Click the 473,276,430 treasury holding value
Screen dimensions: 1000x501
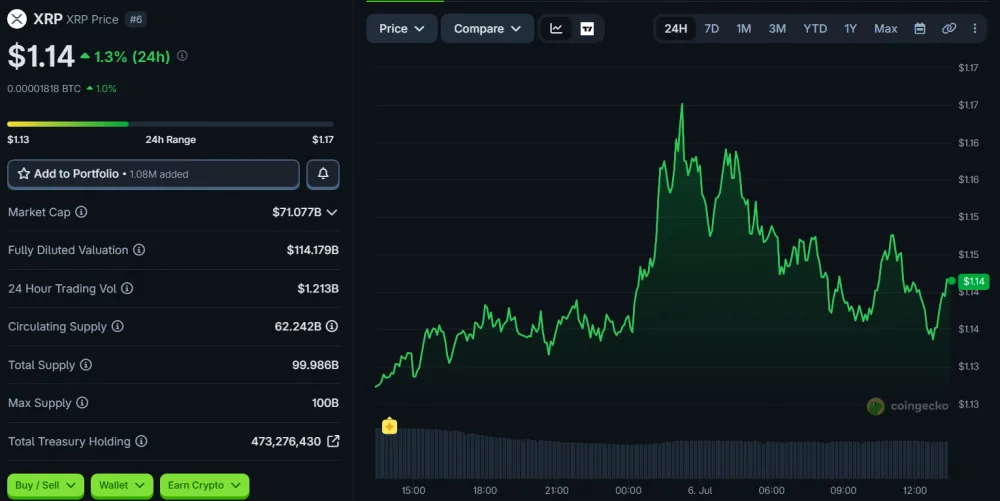286,441
